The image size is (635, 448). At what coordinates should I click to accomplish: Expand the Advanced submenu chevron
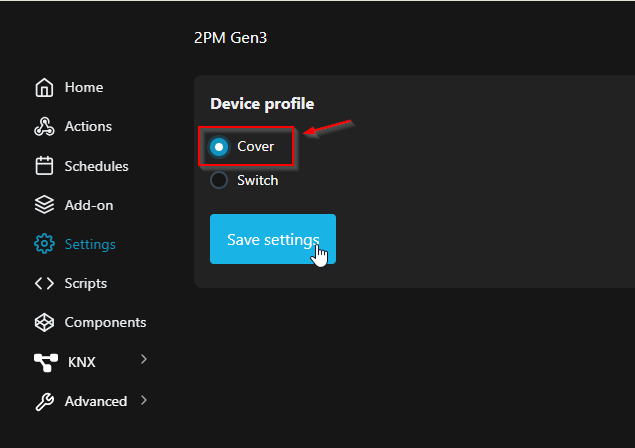(x=143, y=400)
